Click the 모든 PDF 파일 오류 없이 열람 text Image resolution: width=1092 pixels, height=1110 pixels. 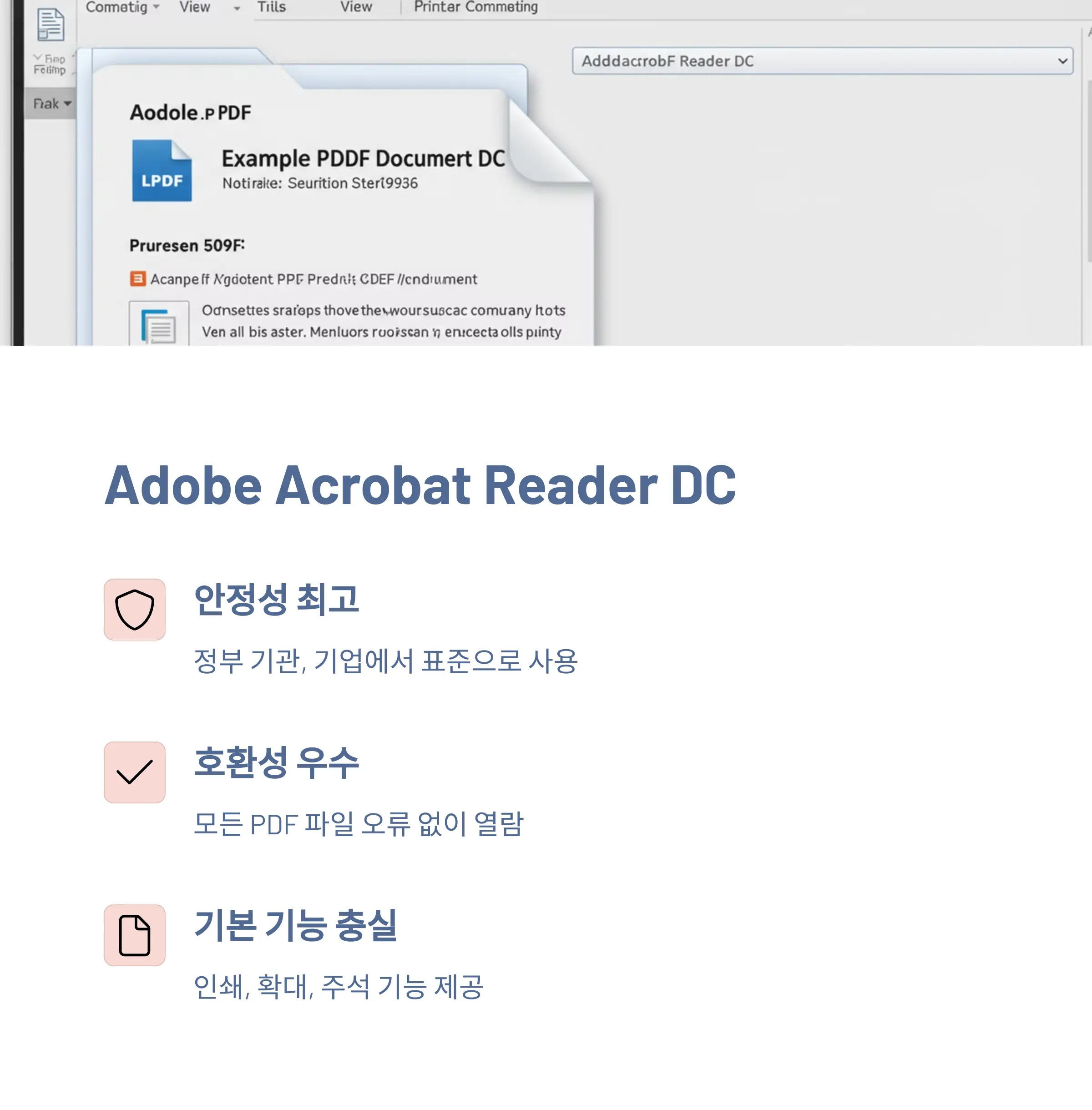coord(359,823)
